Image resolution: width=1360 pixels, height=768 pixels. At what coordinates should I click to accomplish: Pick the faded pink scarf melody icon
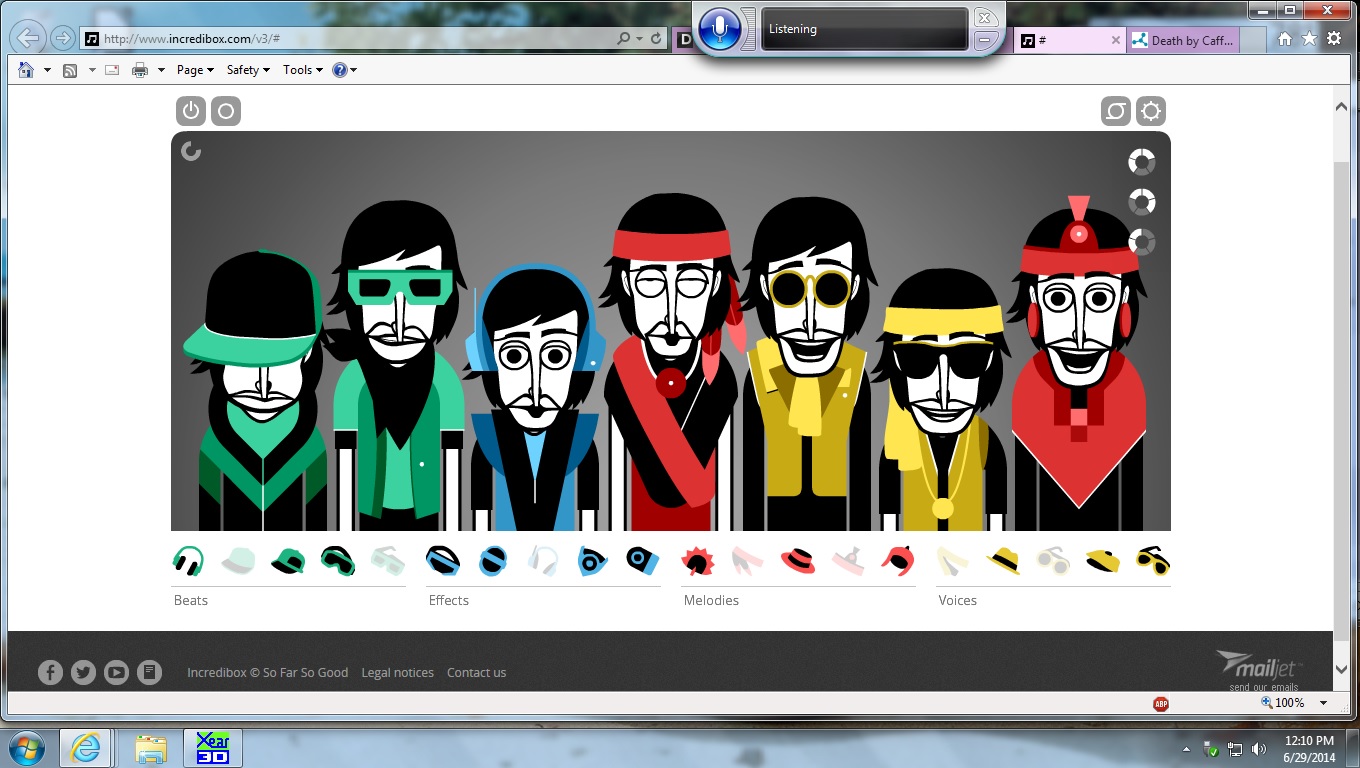click(748, 561)
